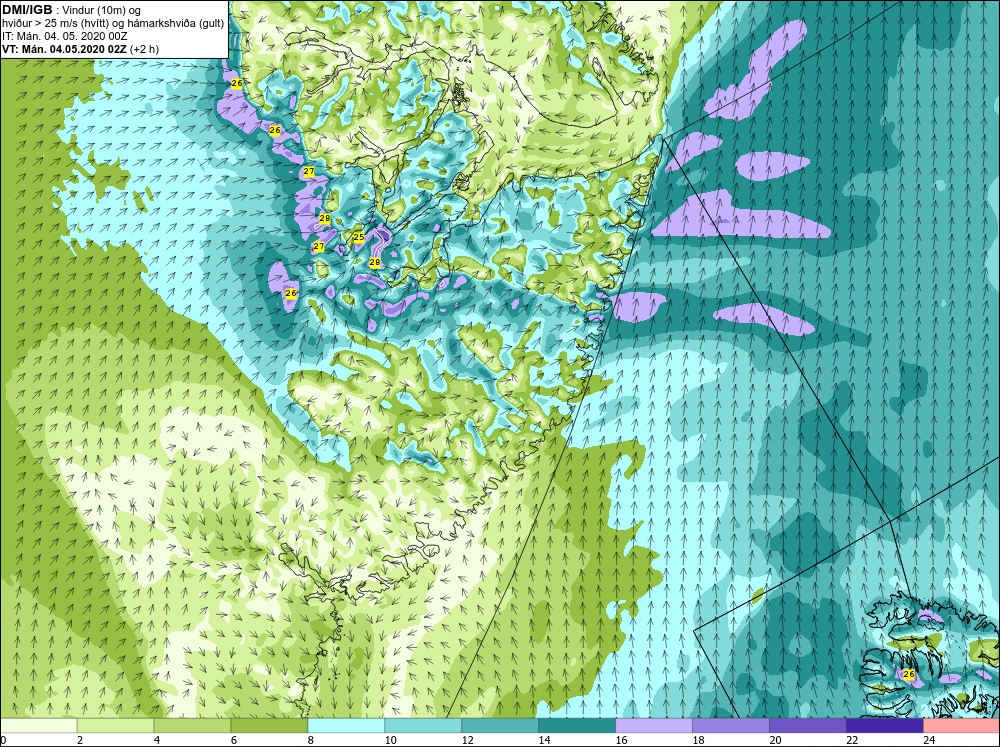
Task: Select the 18–20 m/s medium purple legend swatch
Action: (x=731, y=726)
